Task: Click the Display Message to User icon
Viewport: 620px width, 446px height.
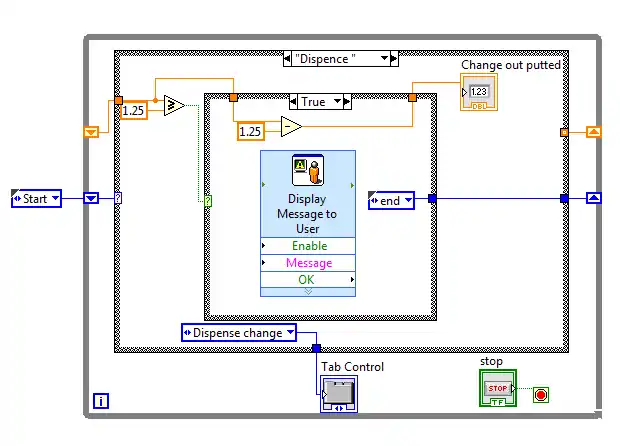Action: click(x=307, y=171)
